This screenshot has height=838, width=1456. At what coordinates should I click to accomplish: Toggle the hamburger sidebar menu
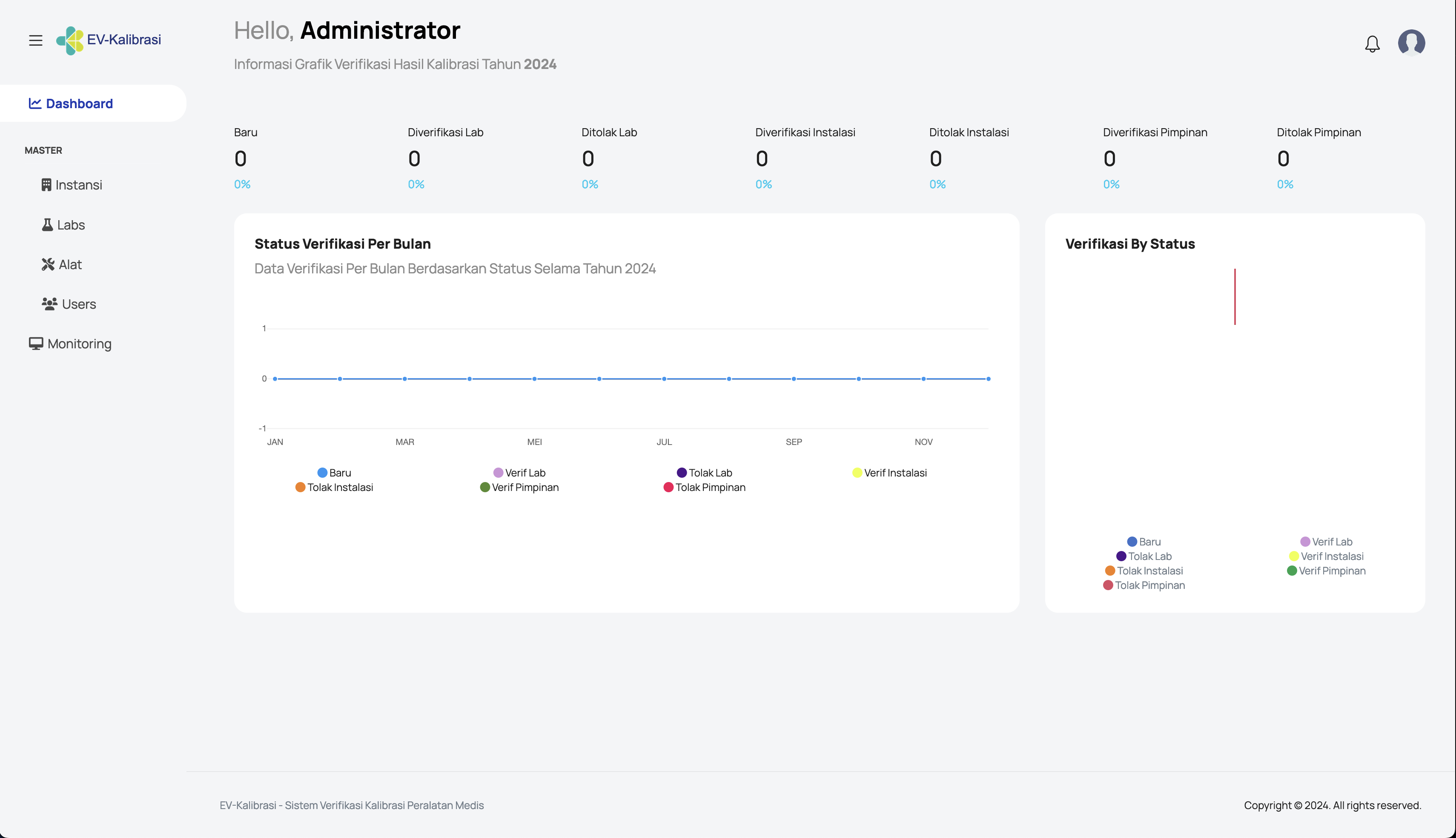[x=36, y=40]
